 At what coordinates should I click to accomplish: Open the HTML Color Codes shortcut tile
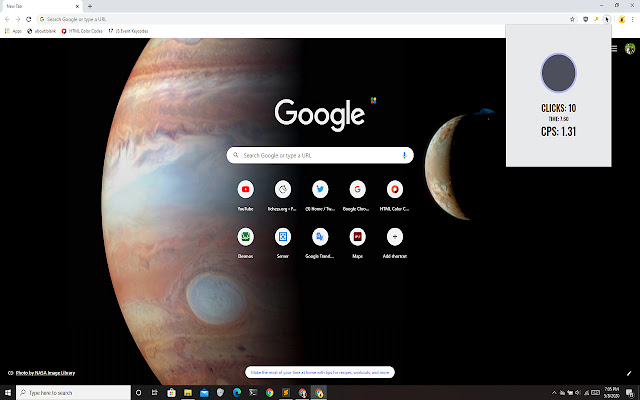pyautogui.click(x=395, y=195)
